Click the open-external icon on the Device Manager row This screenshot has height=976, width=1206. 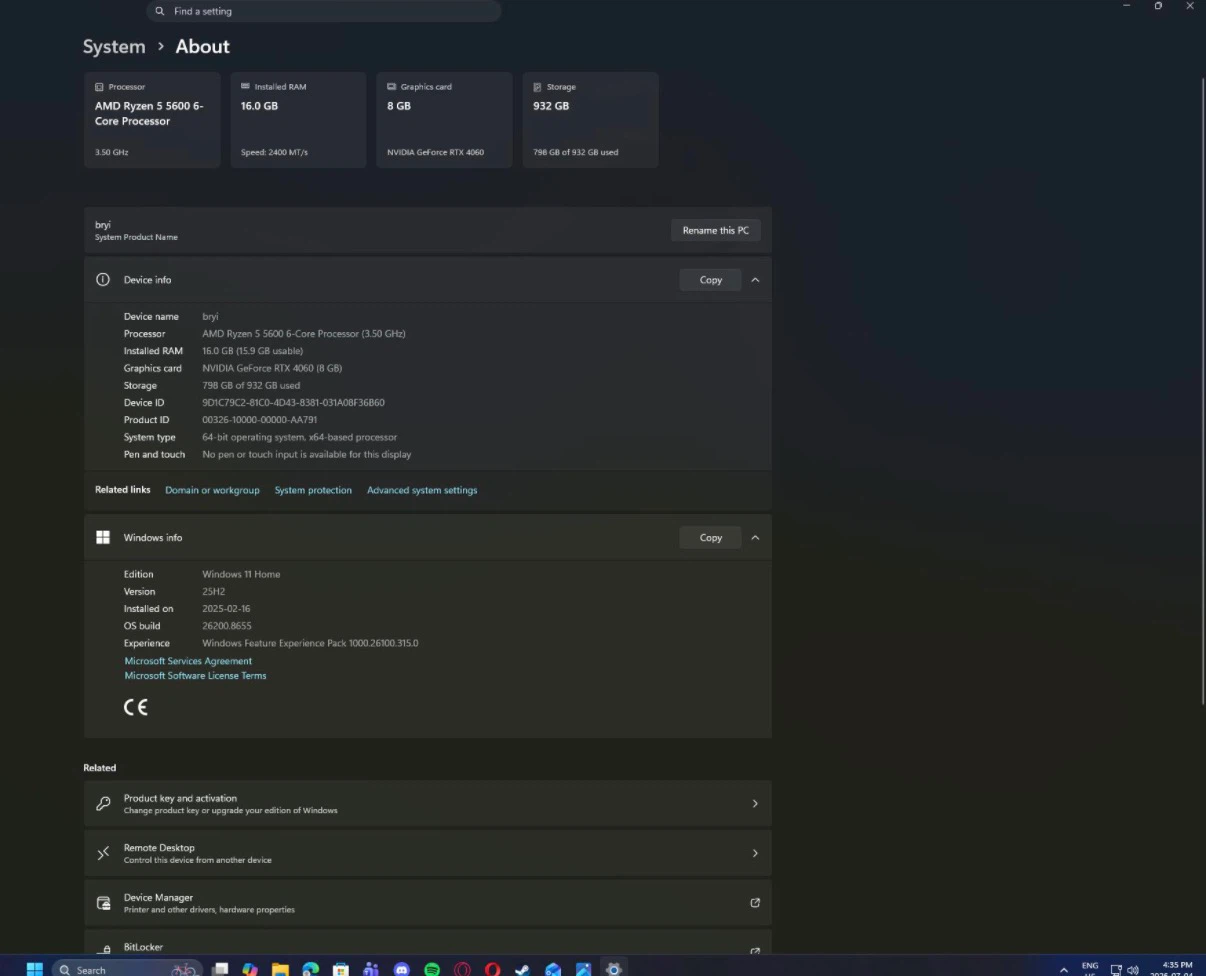[x=755, y=903]
